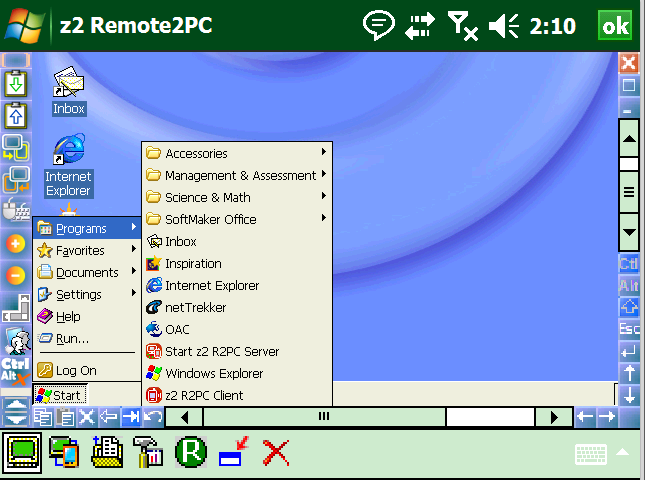Expand the Accessories submenu
The height and width of the screenshot is (480, 645).
pos(237,153)
